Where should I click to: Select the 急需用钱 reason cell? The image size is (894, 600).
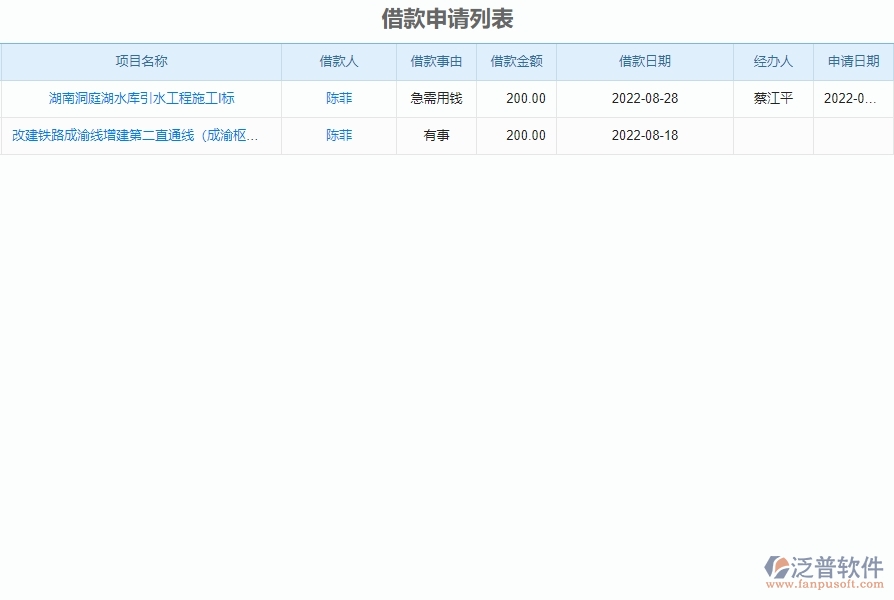[436, 98]
